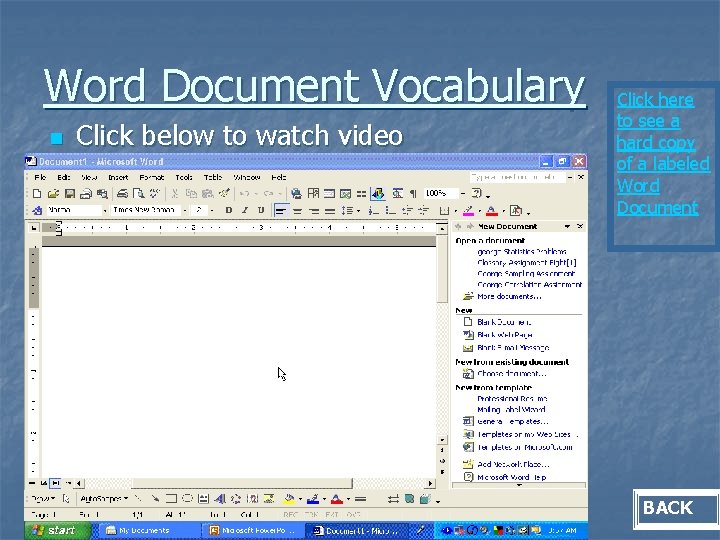Image resolution: width=720 pixels, height=540 pixels.
Task: Click the Print Preview icon
Action: coord(139,194)
